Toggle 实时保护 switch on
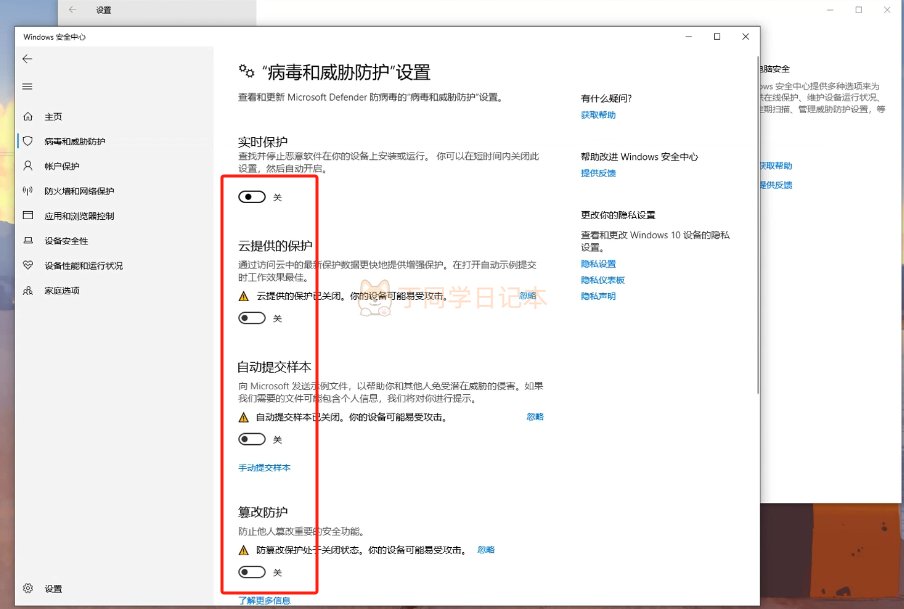The height and width of the screenshot is (609, 904). coord(252,197)
